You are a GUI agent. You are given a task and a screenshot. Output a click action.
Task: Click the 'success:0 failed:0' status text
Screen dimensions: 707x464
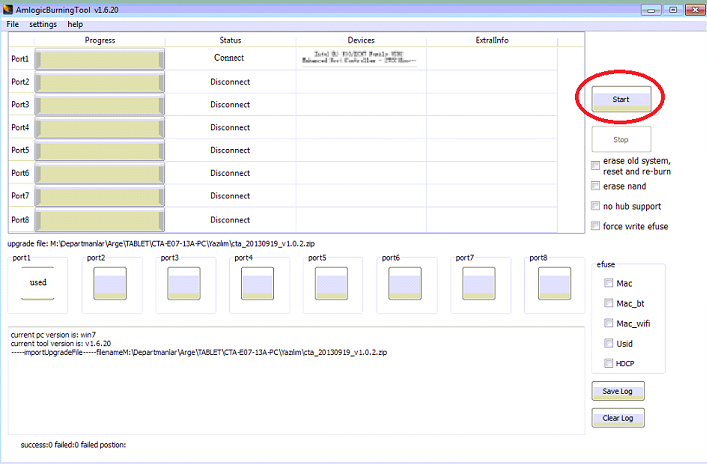click(x=73, y=445)
